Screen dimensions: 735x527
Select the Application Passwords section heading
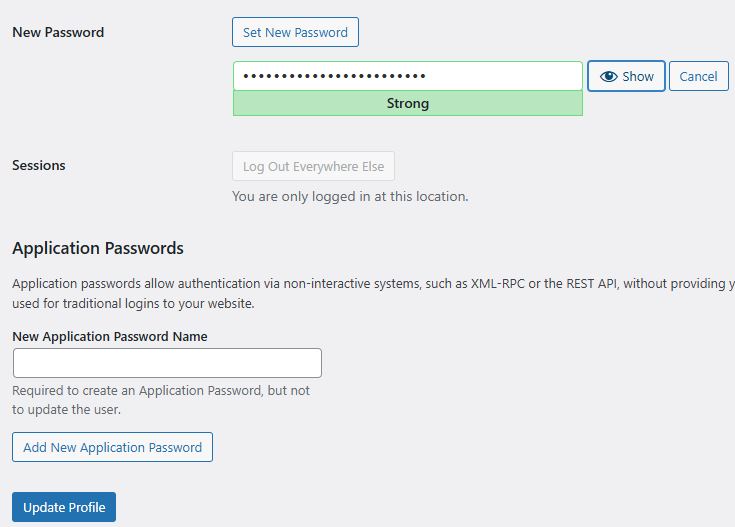click(x=98, y=248)
